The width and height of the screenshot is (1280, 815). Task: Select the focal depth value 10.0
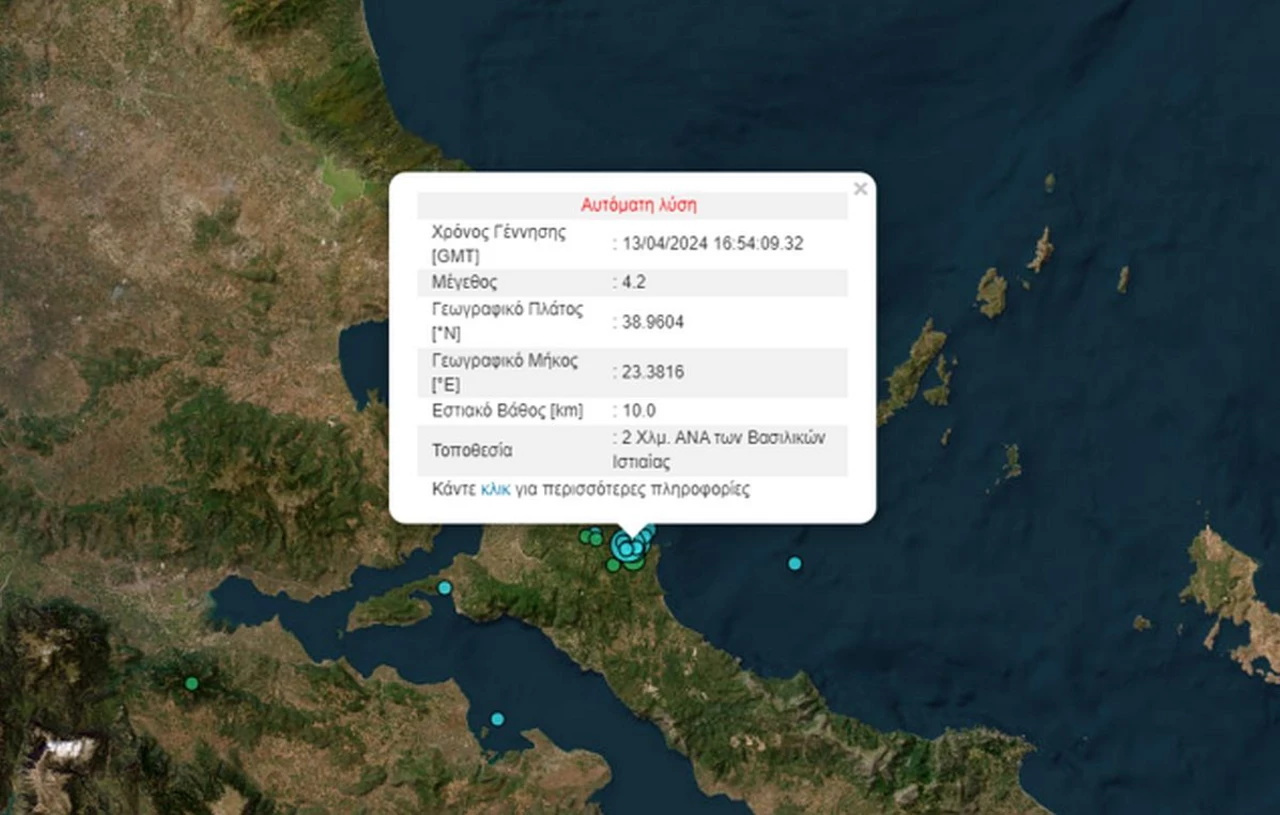pyautogui.click(x=637, y=411)
